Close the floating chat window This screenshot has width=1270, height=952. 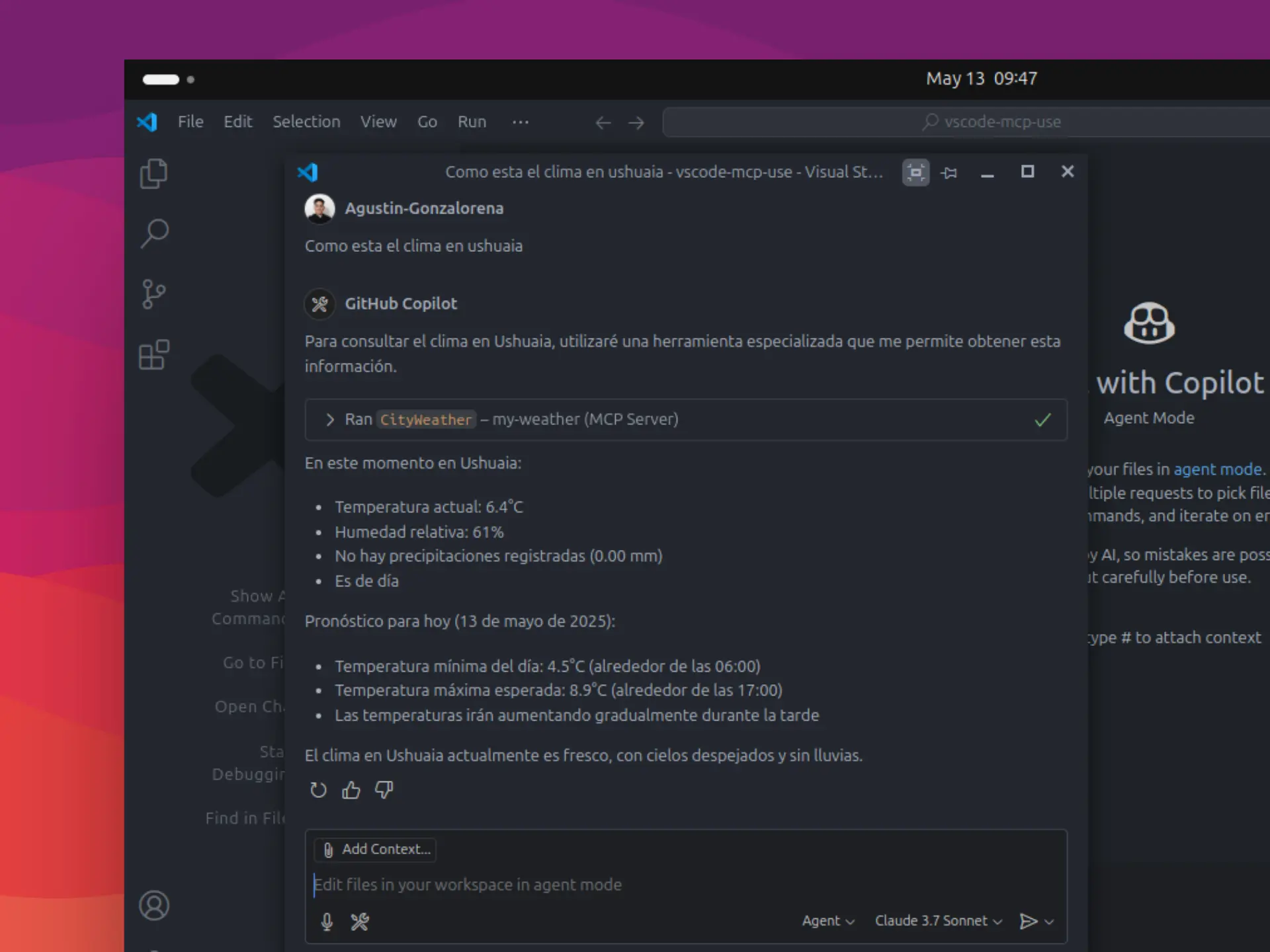click(1068, 171)
